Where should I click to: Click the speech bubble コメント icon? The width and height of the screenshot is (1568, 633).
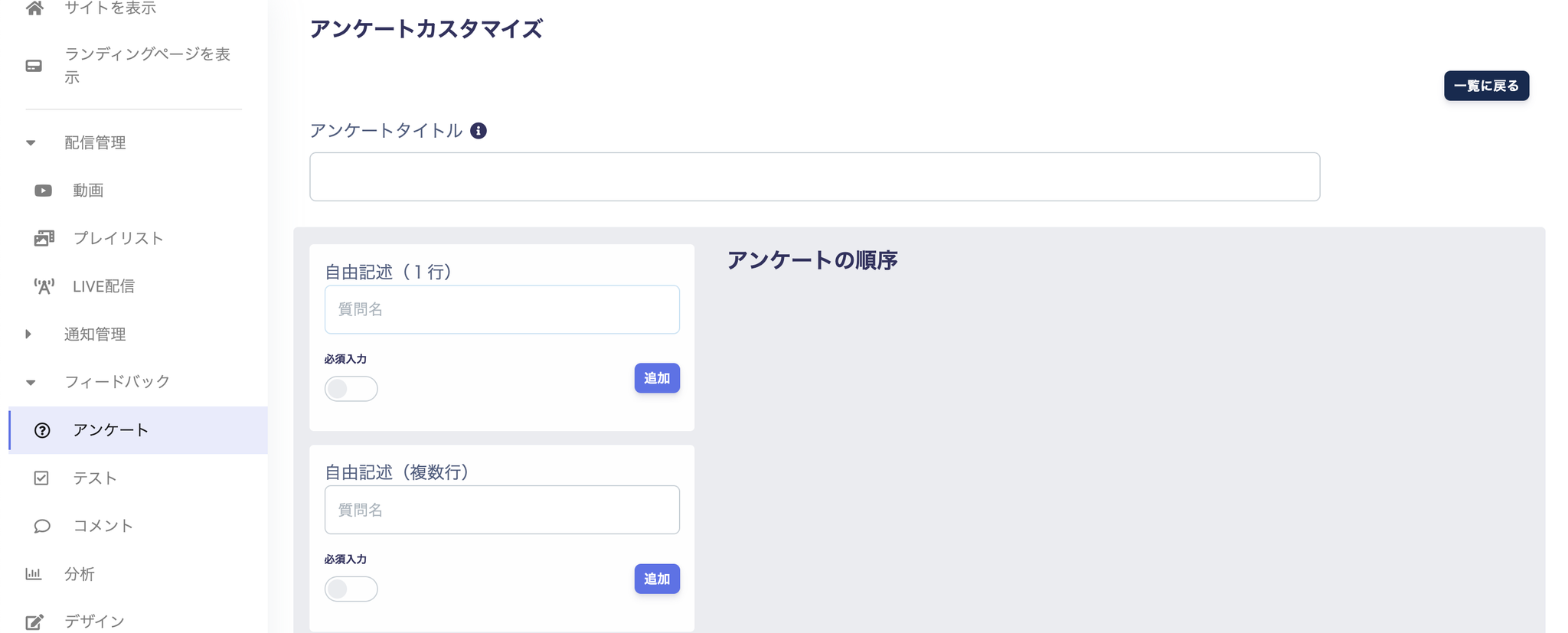[42, 526]
